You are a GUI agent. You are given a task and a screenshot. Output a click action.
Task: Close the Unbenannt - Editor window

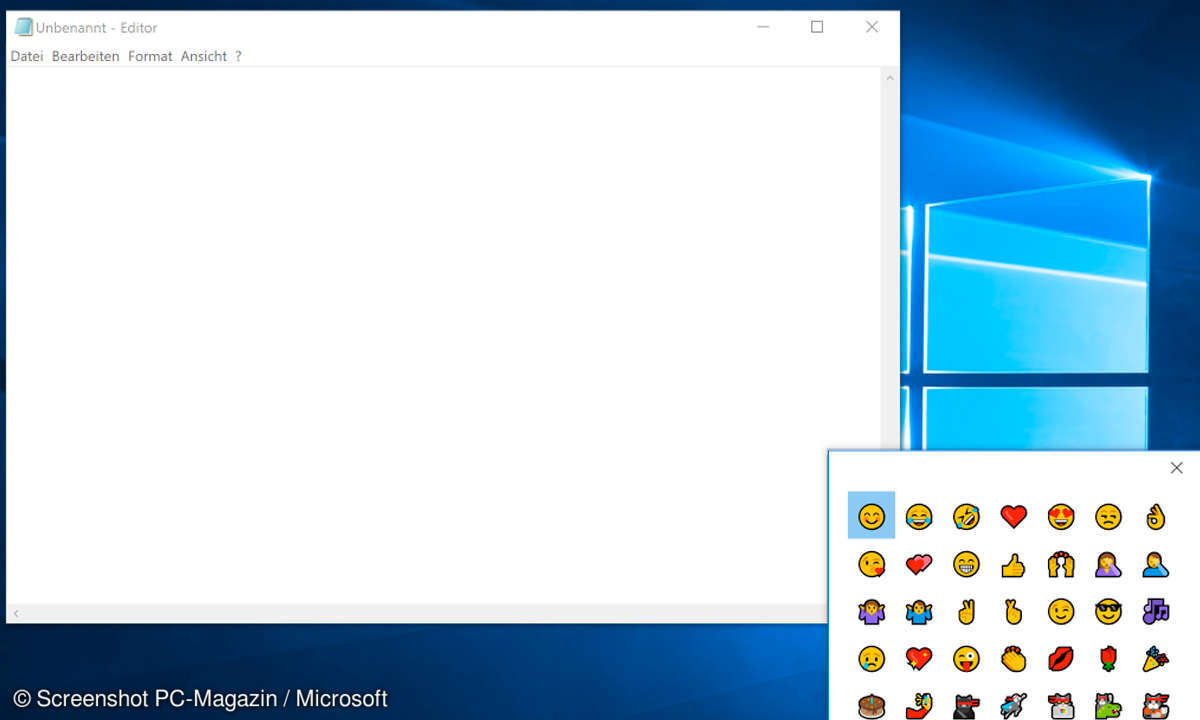(872, 27)
